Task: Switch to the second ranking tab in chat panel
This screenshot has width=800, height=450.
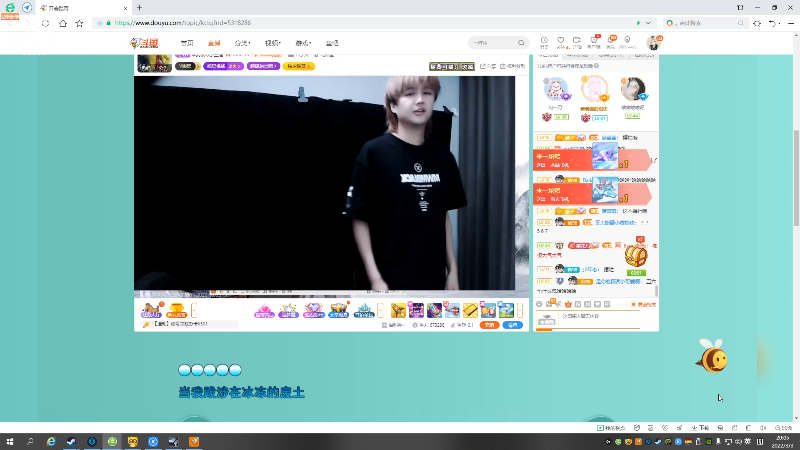Action: point(577,55)
